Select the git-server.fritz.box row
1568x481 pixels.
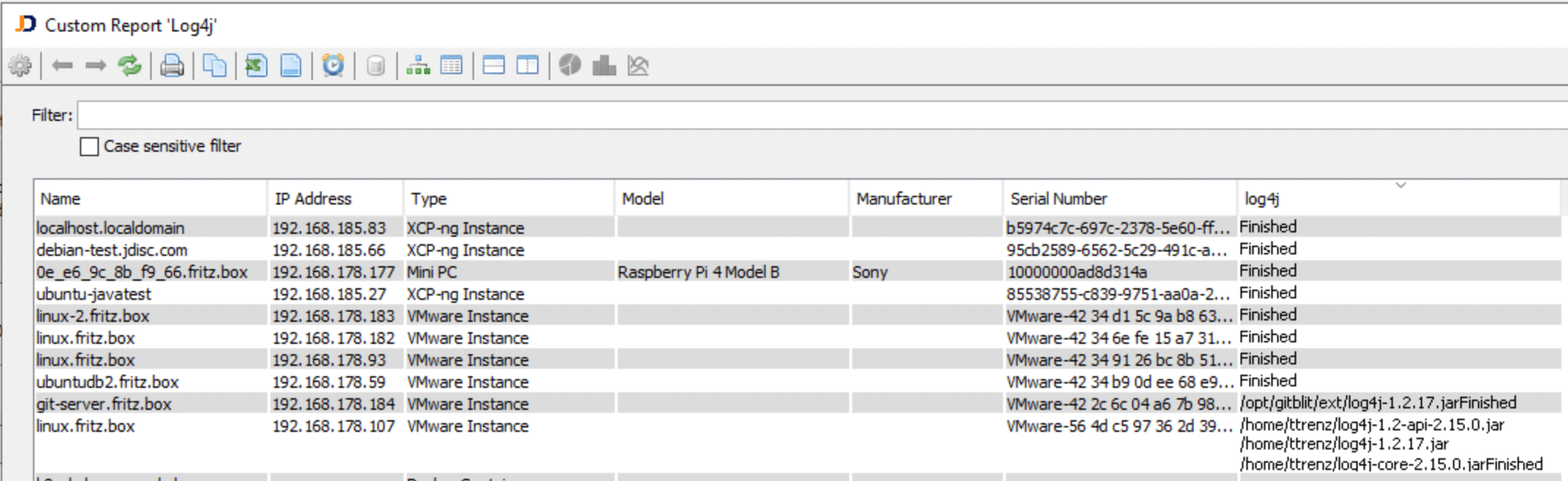[x=147, y=404]
